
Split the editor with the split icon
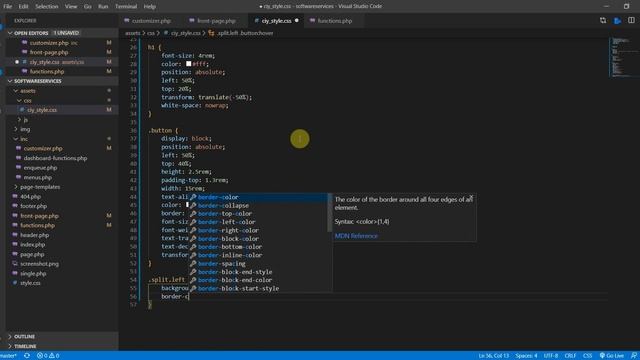click(631, 20)
